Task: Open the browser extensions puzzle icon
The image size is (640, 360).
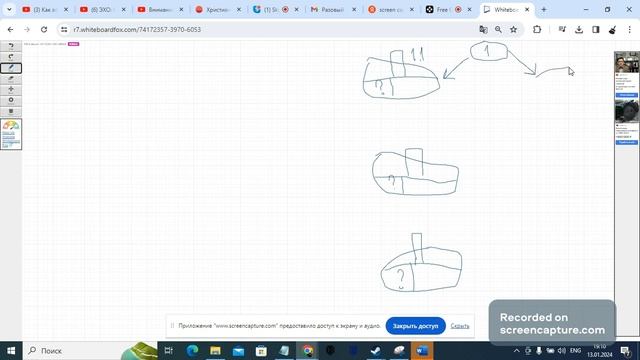Action: pos(537,29)
